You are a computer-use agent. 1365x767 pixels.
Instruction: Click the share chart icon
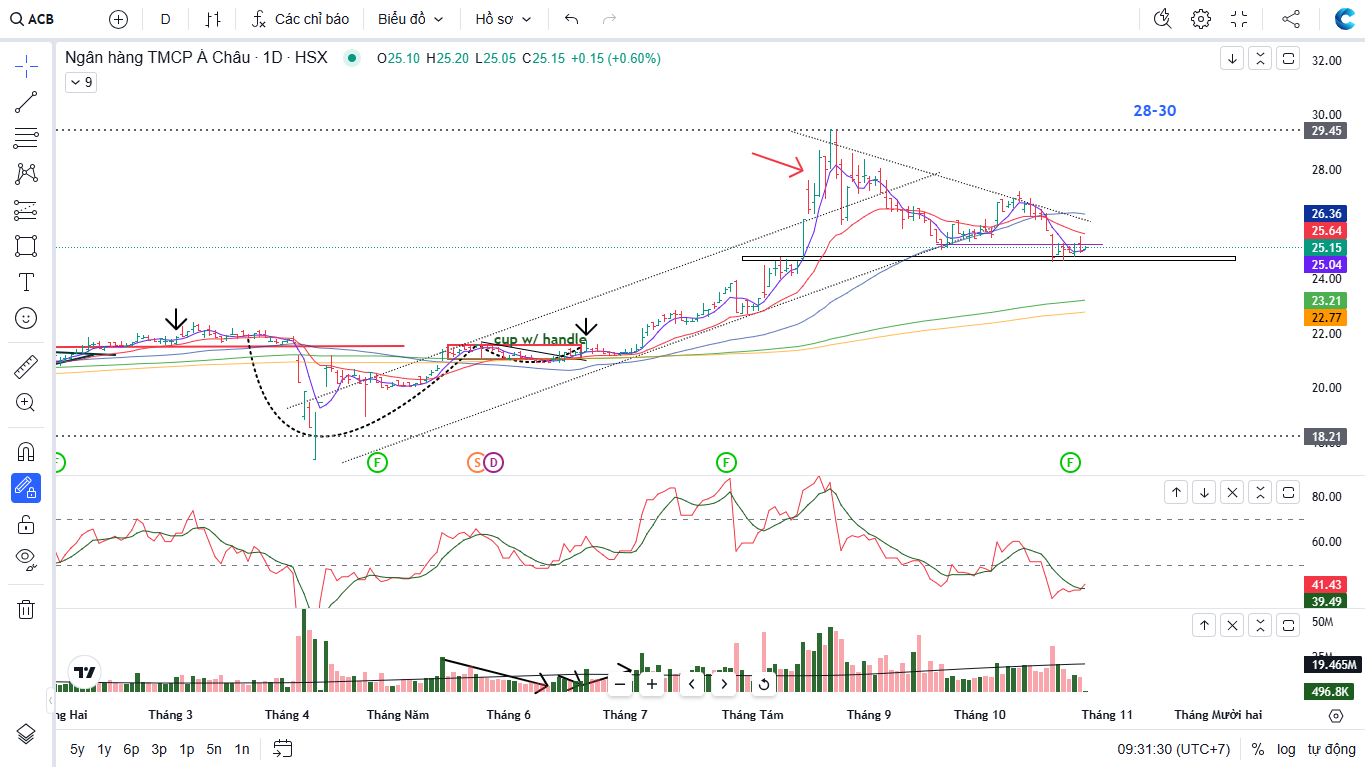coord(1291,19)
